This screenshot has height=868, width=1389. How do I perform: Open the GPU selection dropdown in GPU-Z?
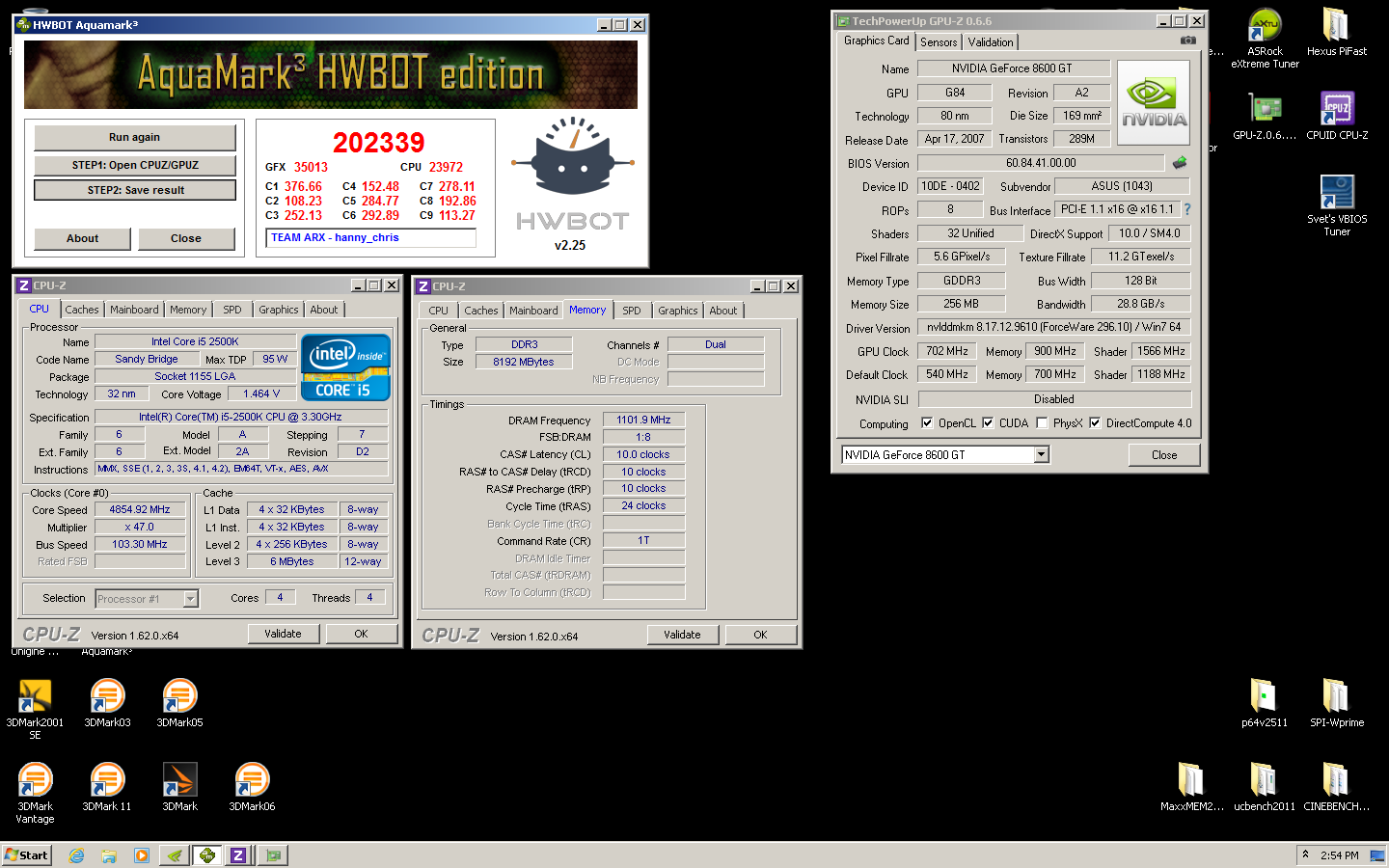pos(1042,454)
